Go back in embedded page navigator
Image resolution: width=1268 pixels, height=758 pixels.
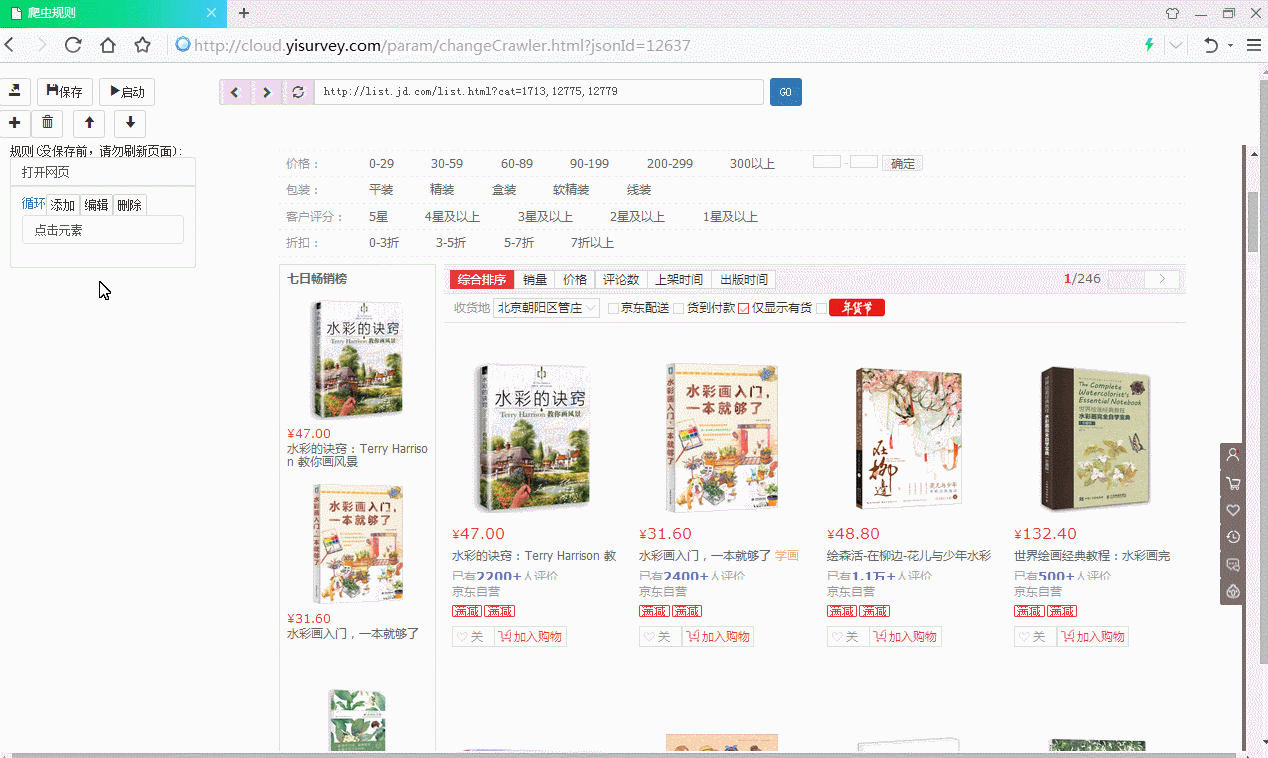236,92
